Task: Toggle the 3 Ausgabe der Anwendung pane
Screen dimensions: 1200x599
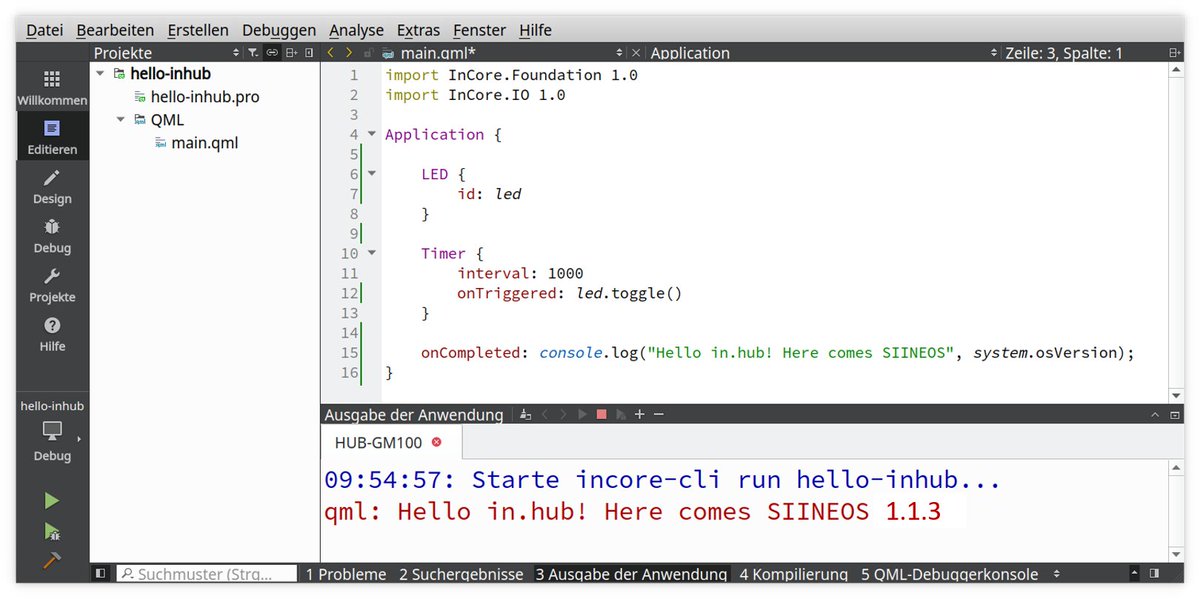Action: pyautogui.click(x=631, y=574)
